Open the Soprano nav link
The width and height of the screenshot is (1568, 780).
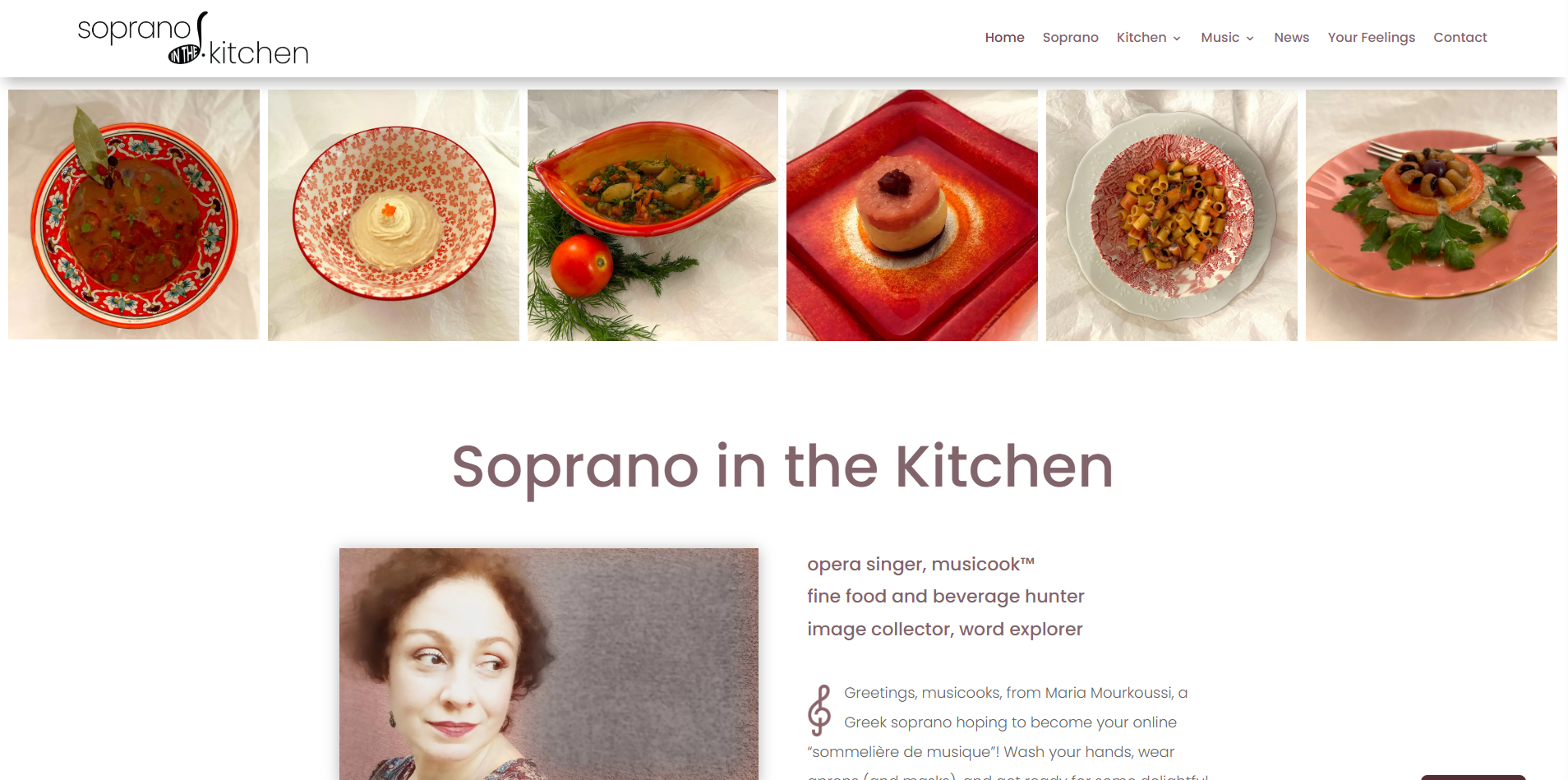[x=1070, y=38]
